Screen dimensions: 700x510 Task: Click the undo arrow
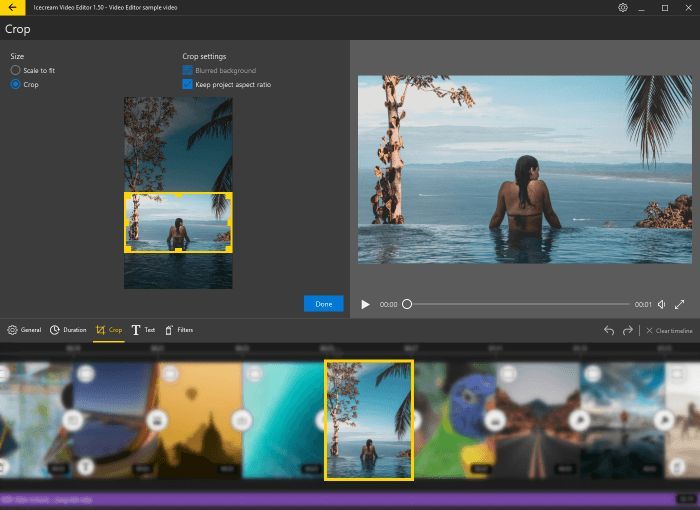[x=608, y=330]
